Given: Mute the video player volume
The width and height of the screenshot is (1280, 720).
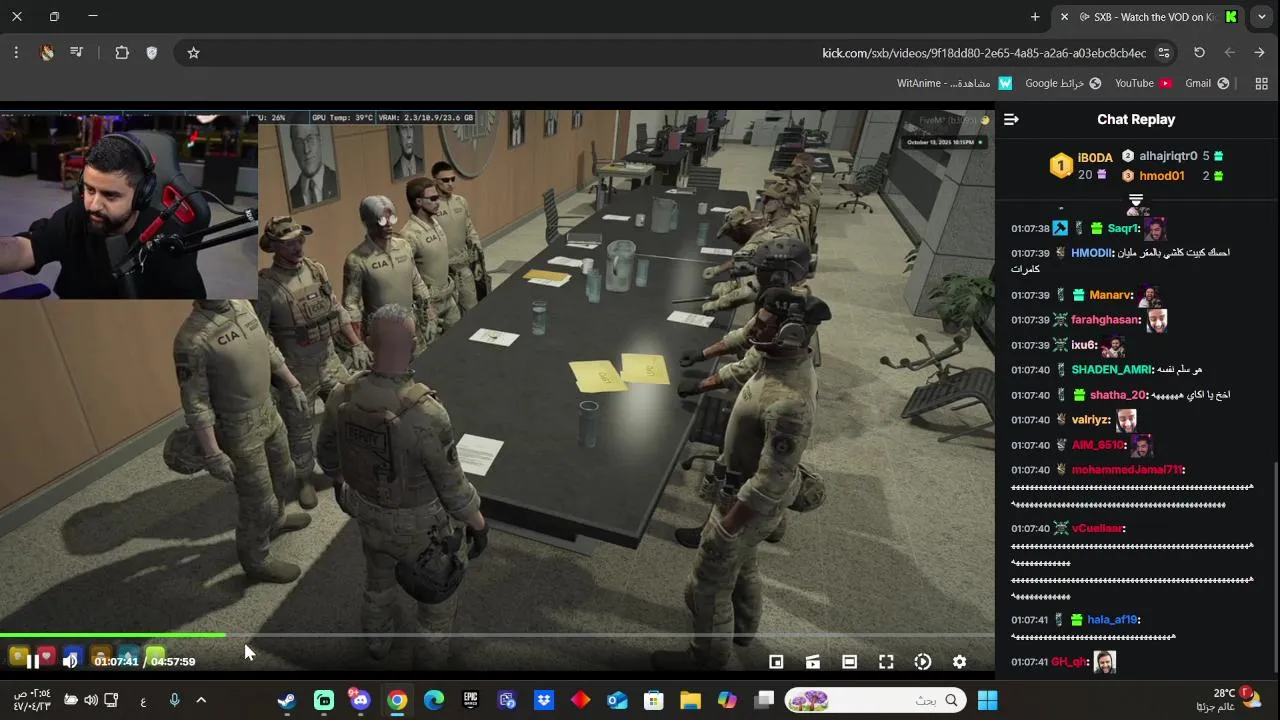Looking at the screenshot, I should point(70,661).
